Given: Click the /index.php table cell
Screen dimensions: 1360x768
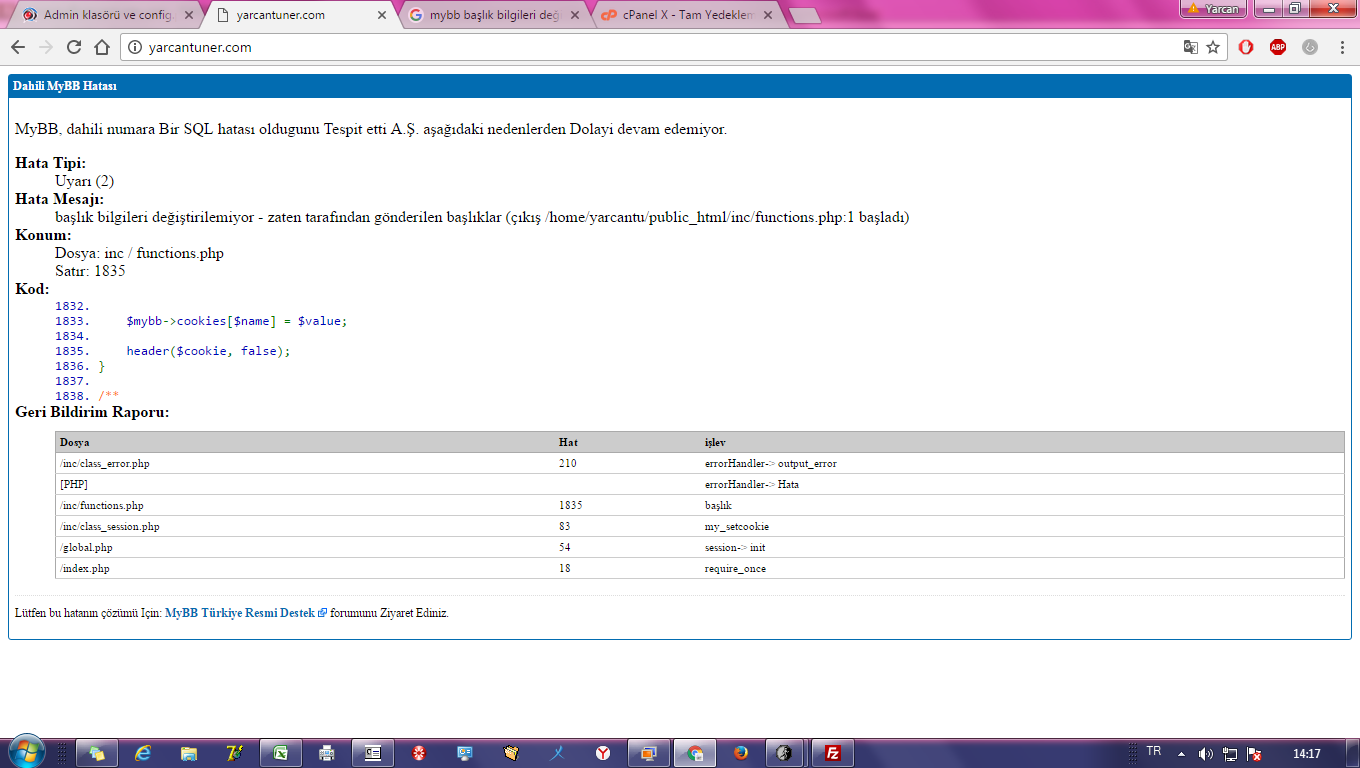Looking at the screenshot, I should point(305,568).
